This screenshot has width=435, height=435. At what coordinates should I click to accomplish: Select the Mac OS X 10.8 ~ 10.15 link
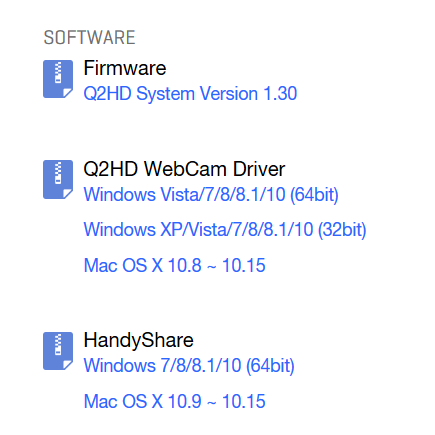click(175, 266)
